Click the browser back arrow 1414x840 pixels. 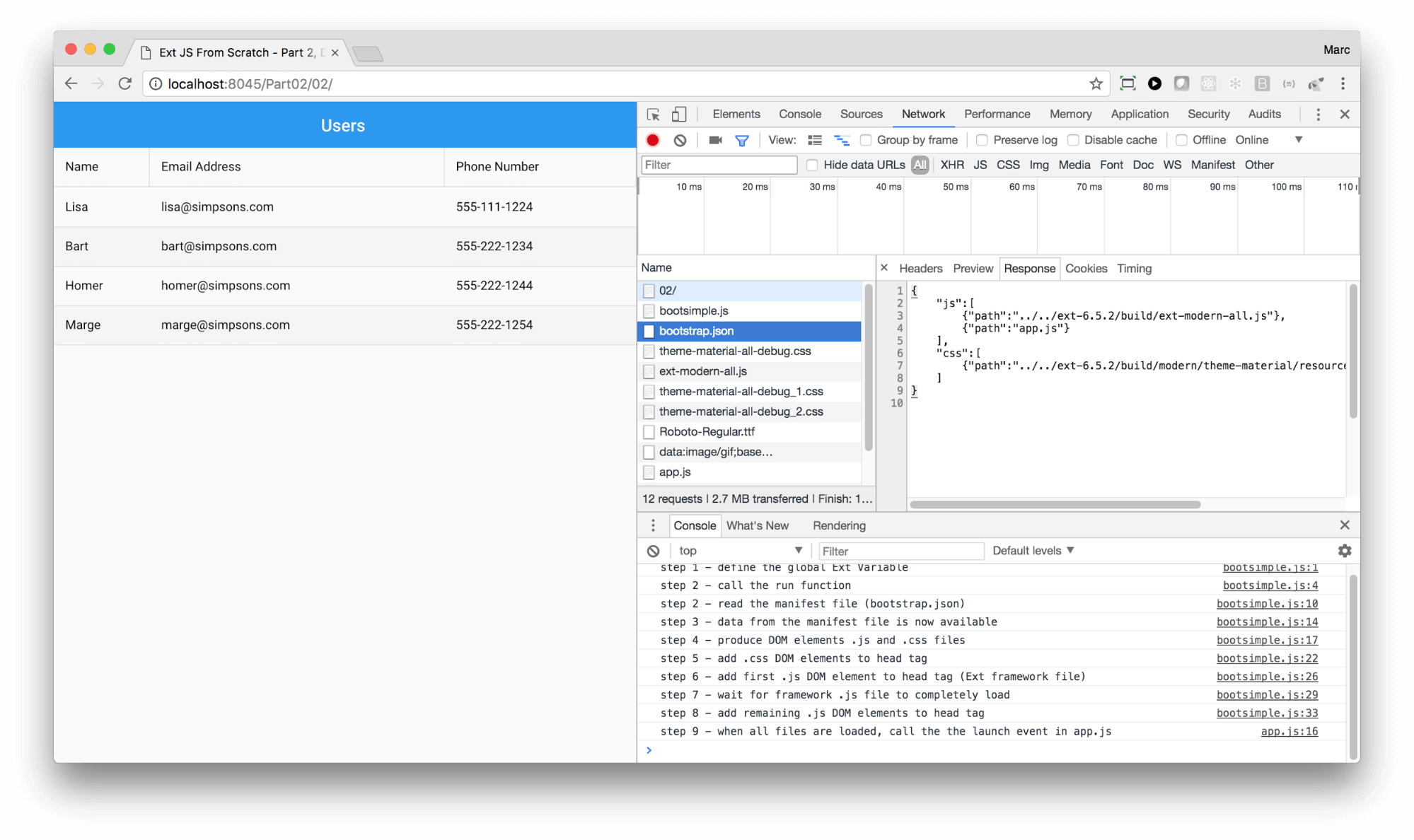pos(71,83)
